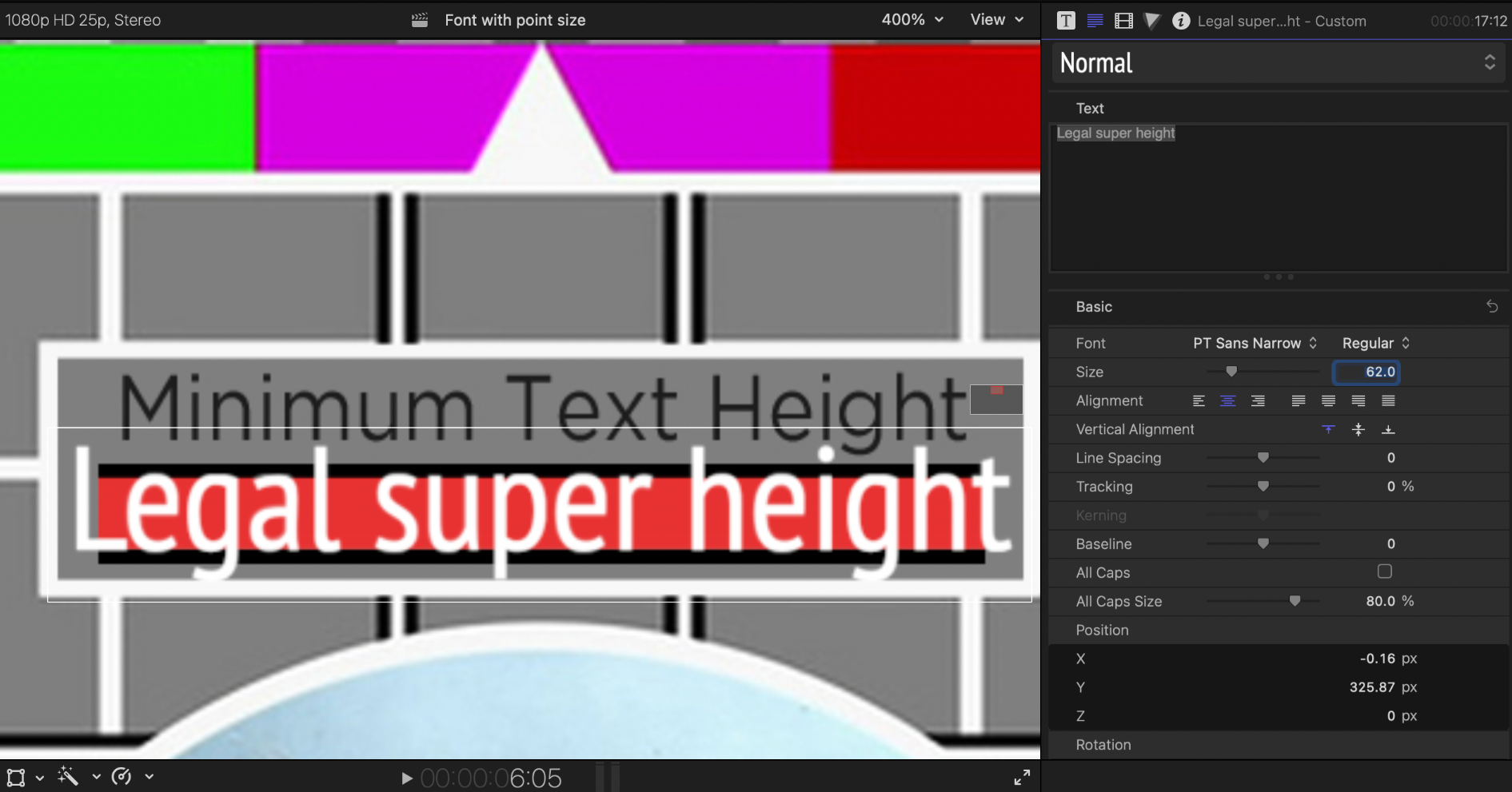Viewport: 1512px width, 792px height.
Task: Open the Video inspector filmstrip icon
Action: [x=1123, y=21]
